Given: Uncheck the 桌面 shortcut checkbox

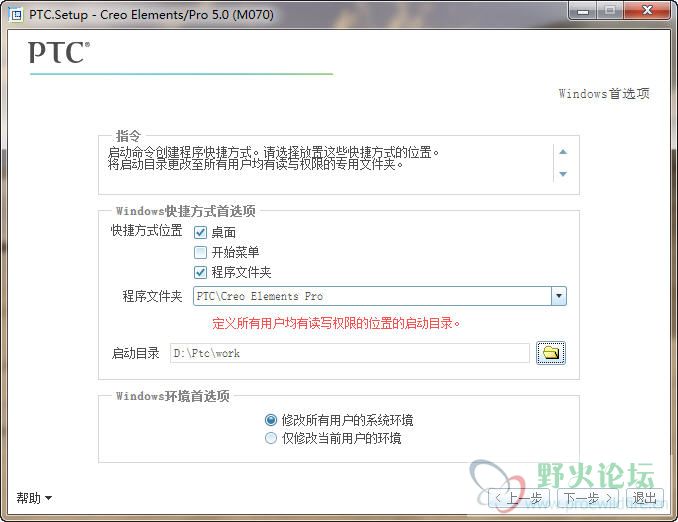Looking at the screenshot, I should pos(200,233).
